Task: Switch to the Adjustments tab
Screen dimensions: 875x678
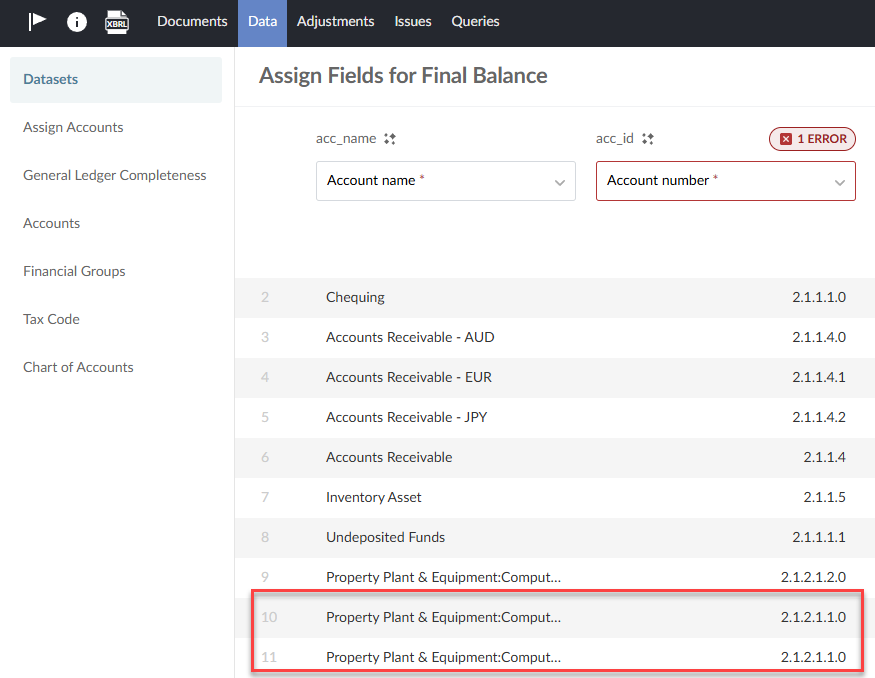Action: [x=335, y=21]
